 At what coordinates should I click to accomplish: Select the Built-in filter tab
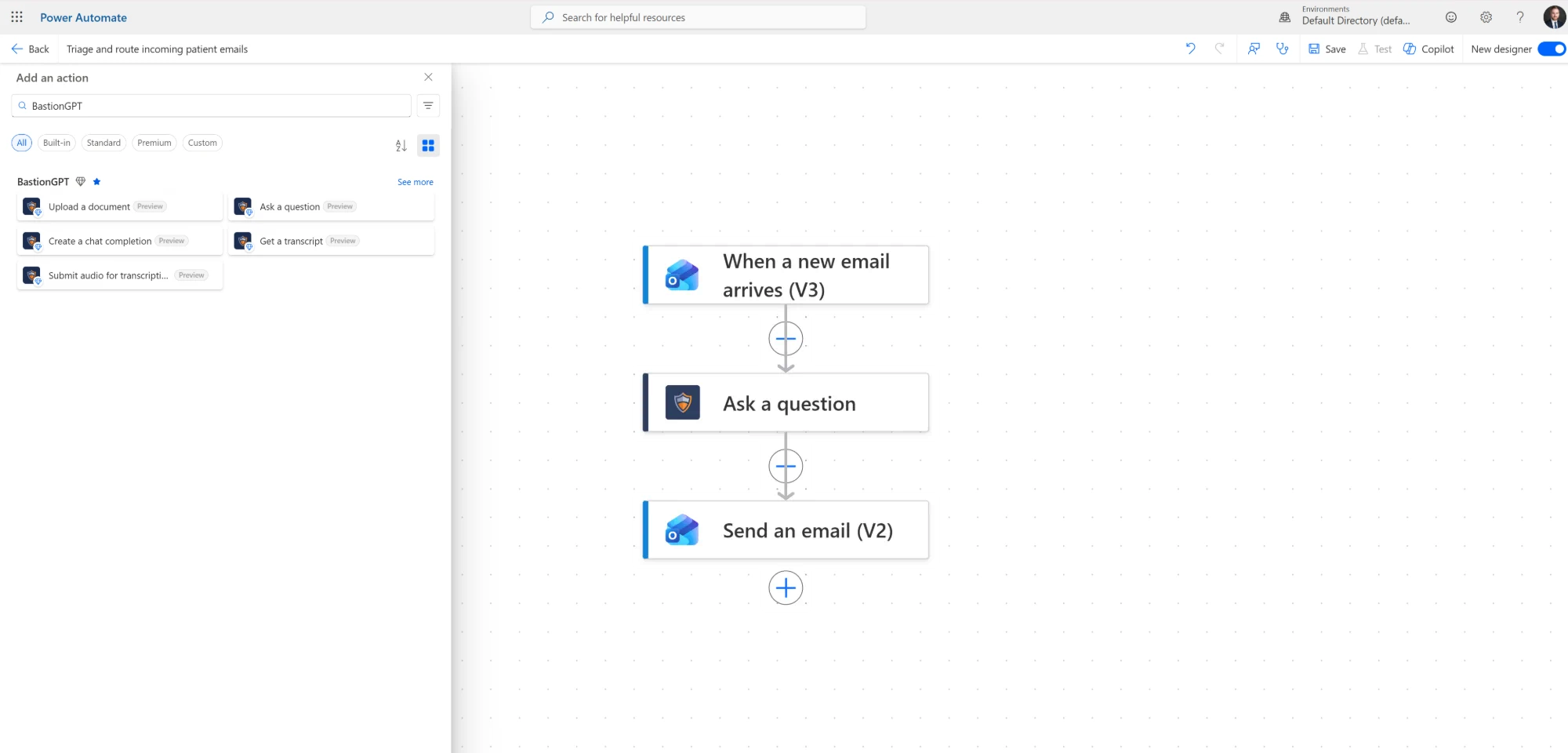click(56, 143)
